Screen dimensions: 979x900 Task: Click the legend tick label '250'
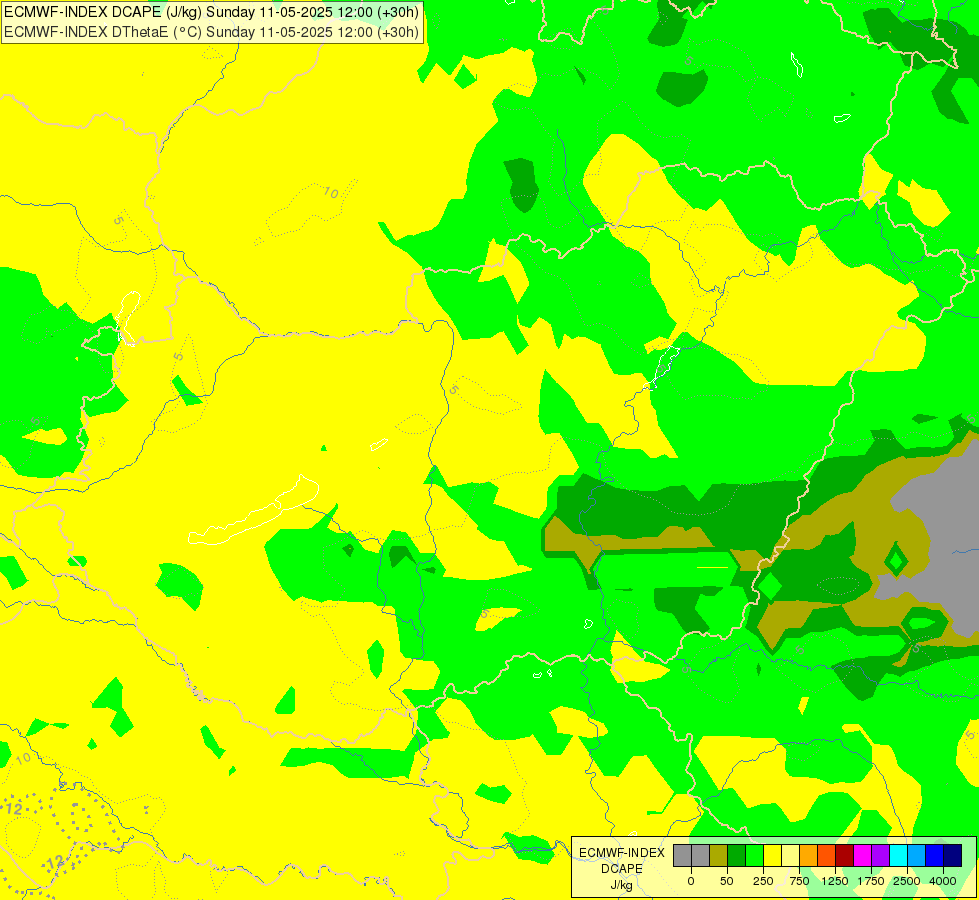(763, 881)
